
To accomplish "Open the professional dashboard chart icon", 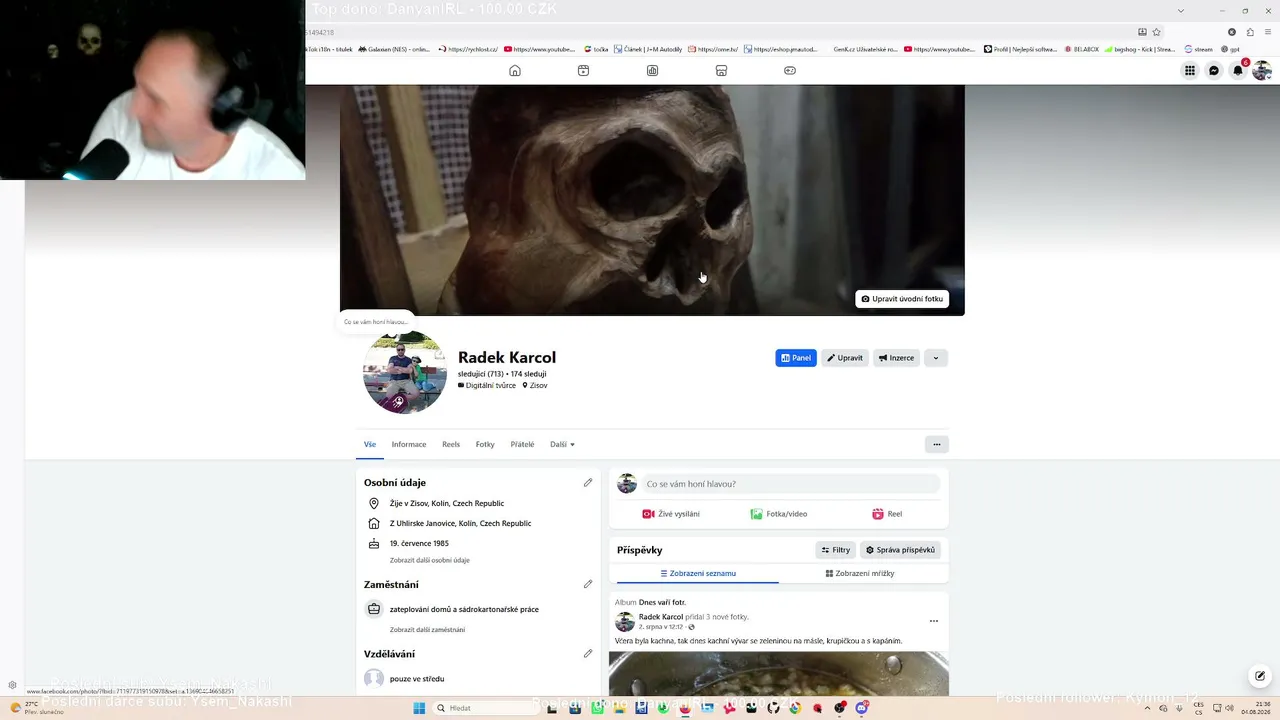I will 652,71.
